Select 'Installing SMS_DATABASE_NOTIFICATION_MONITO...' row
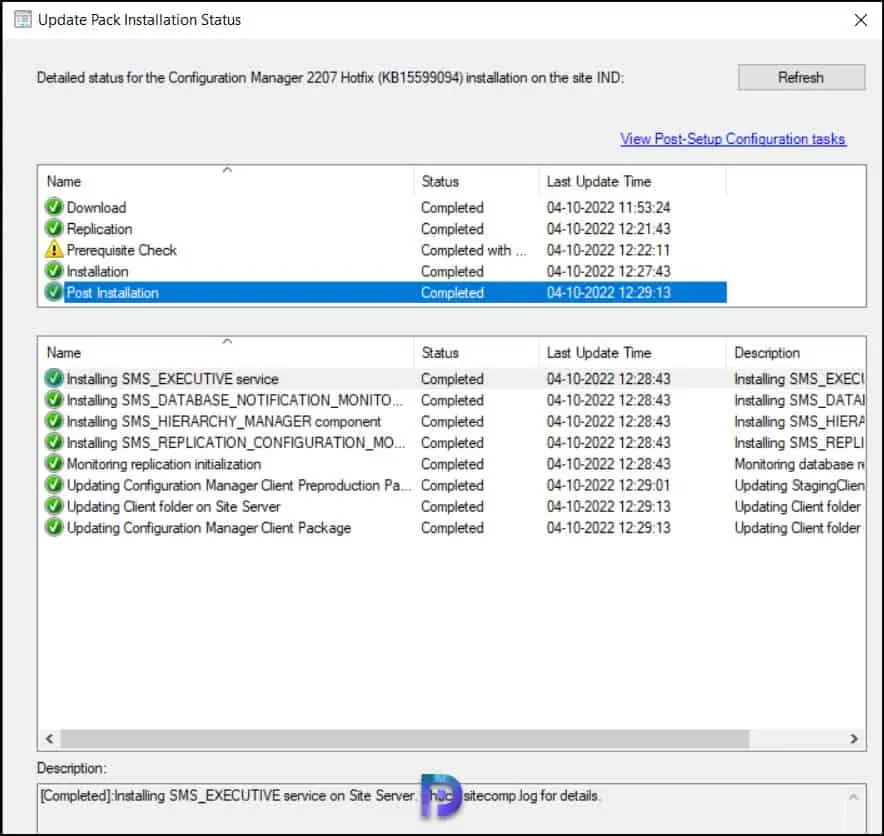This screenshot has width=884, height=836. point(454,400)
